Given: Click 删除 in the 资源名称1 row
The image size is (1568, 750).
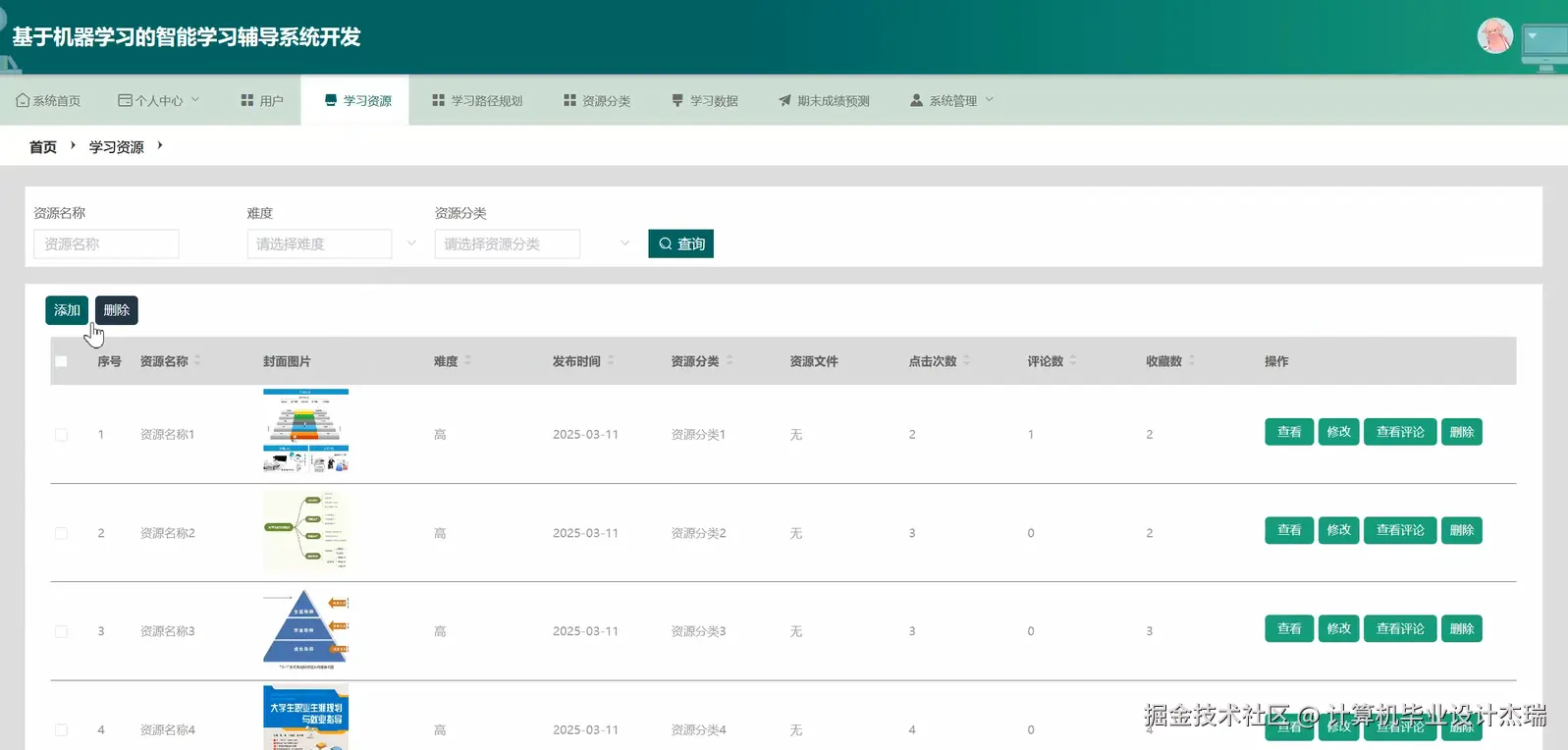Looking at the screenshot, I should click(1462, 432).
